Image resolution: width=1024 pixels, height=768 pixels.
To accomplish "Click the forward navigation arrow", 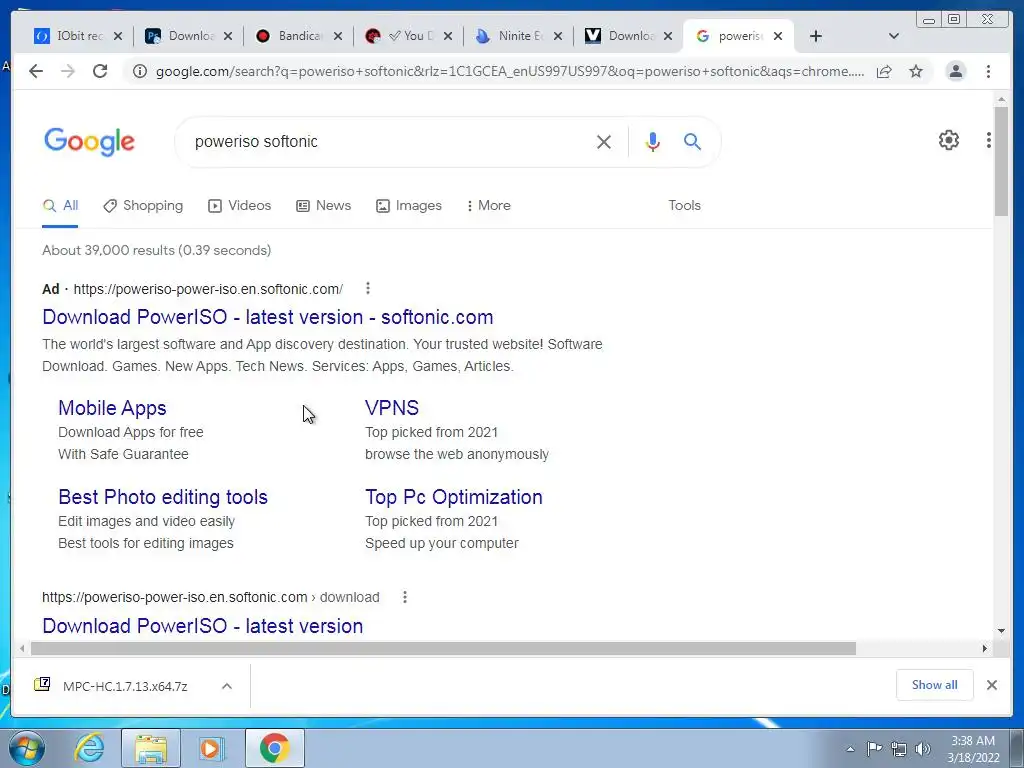I will [x=68, y=71].
